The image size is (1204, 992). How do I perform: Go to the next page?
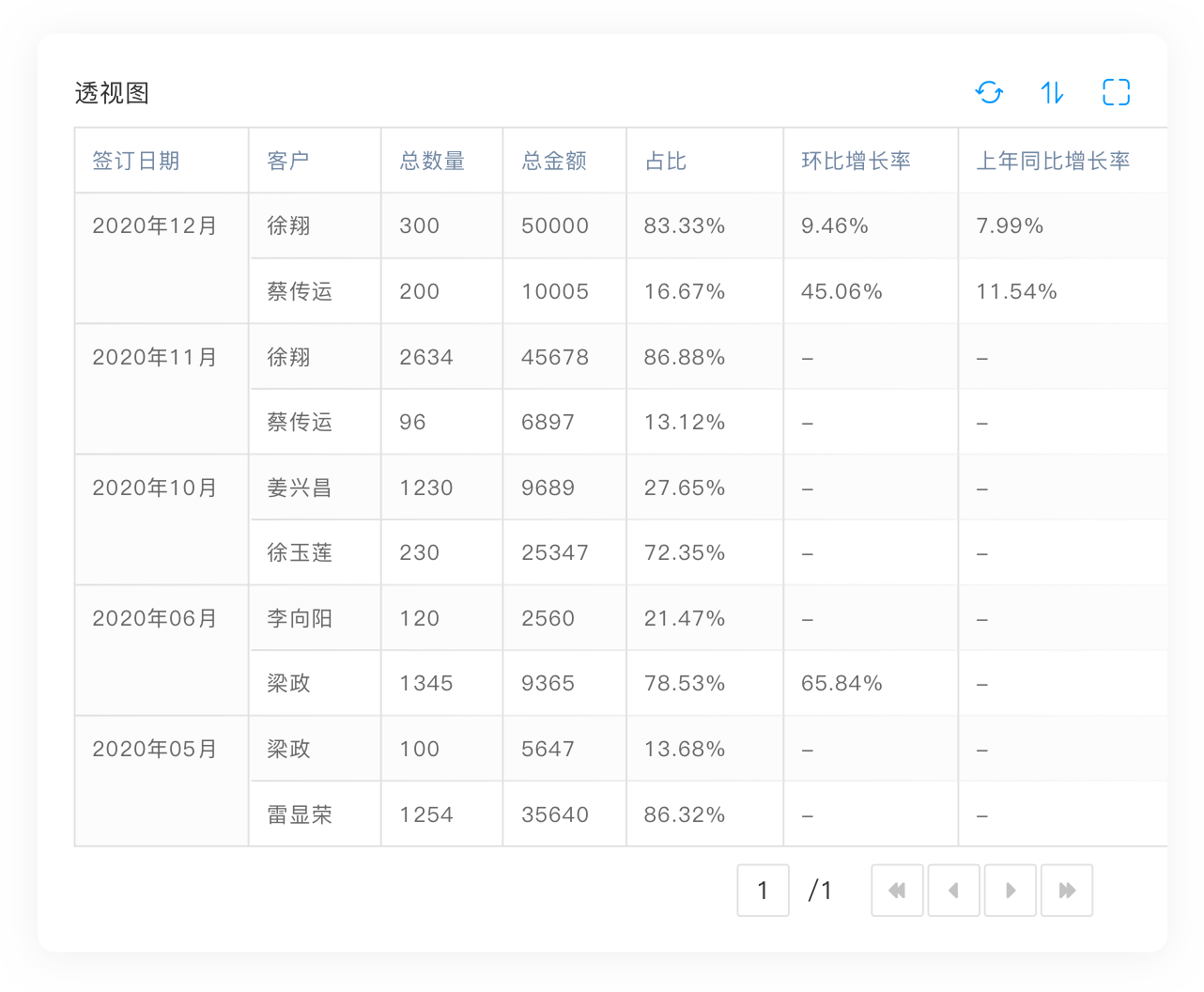coord(1011,891)
